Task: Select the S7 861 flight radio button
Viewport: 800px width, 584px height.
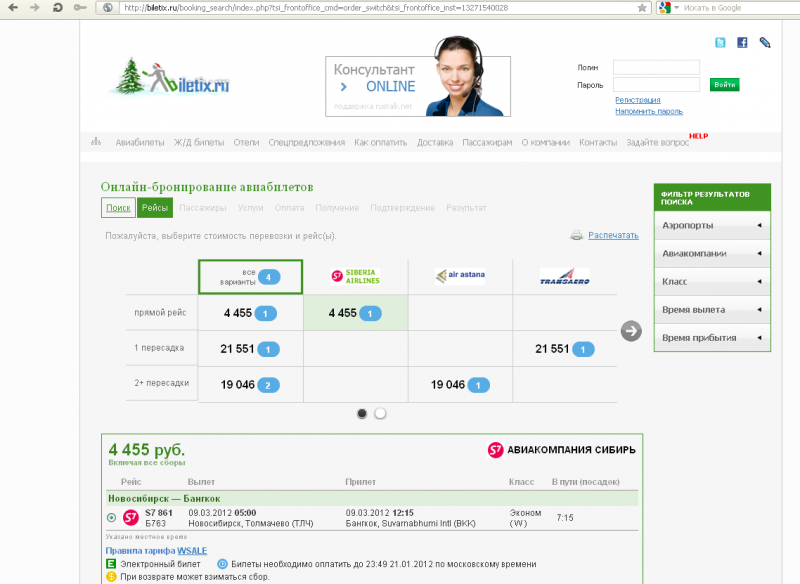Action: point(111,518)
